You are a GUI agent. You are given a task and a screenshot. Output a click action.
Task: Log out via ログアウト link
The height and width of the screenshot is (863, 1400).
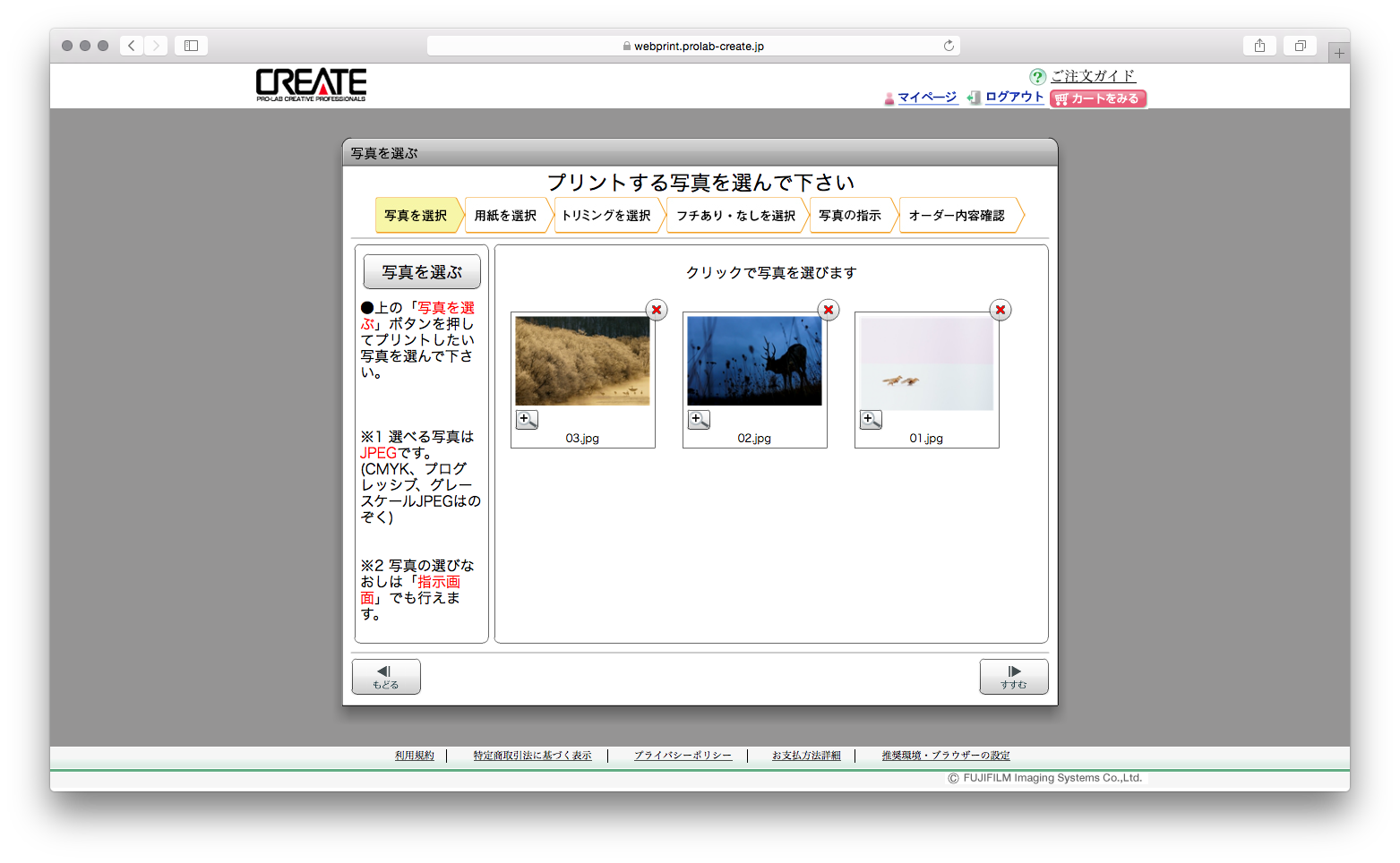[x=1014, y=97]
